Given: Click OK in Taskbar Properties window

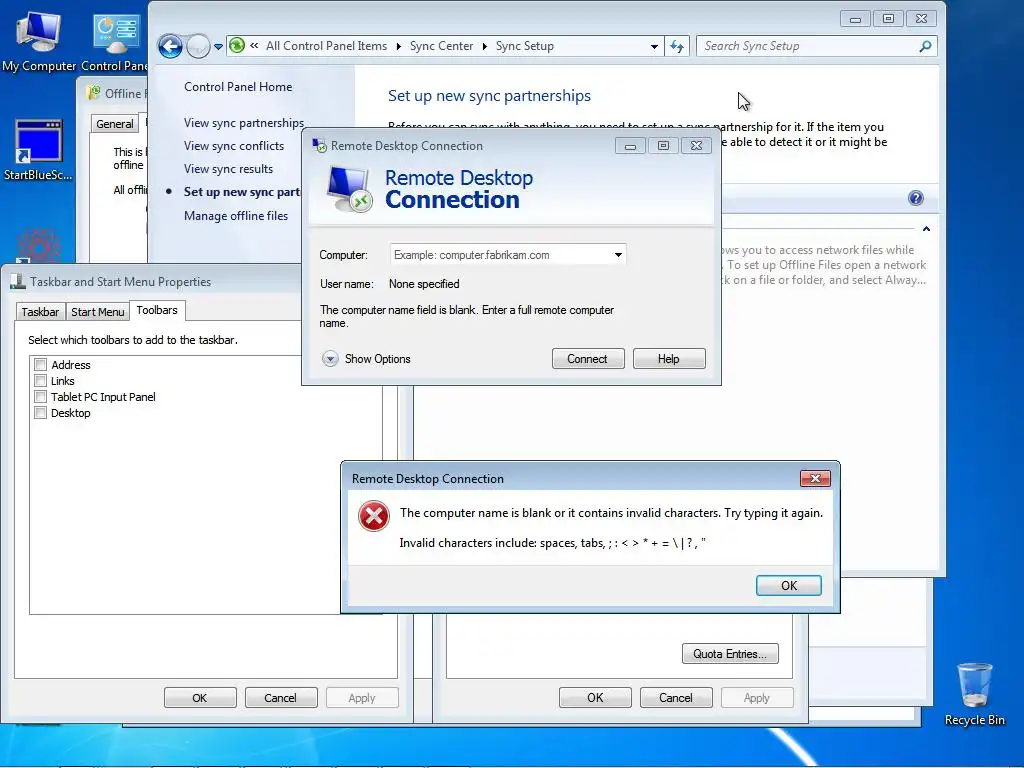Looking at the screenshot, I should 200,697.
